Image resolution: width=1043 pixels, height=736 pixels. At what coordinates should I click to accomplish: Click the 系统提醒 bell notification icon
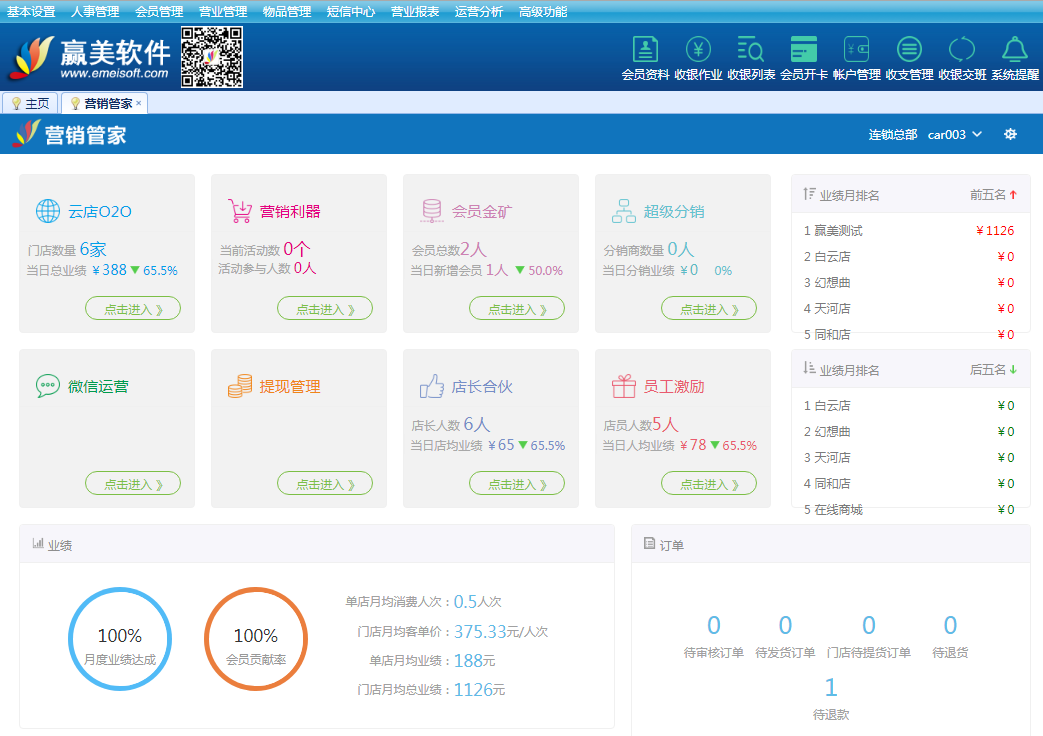1015,50
